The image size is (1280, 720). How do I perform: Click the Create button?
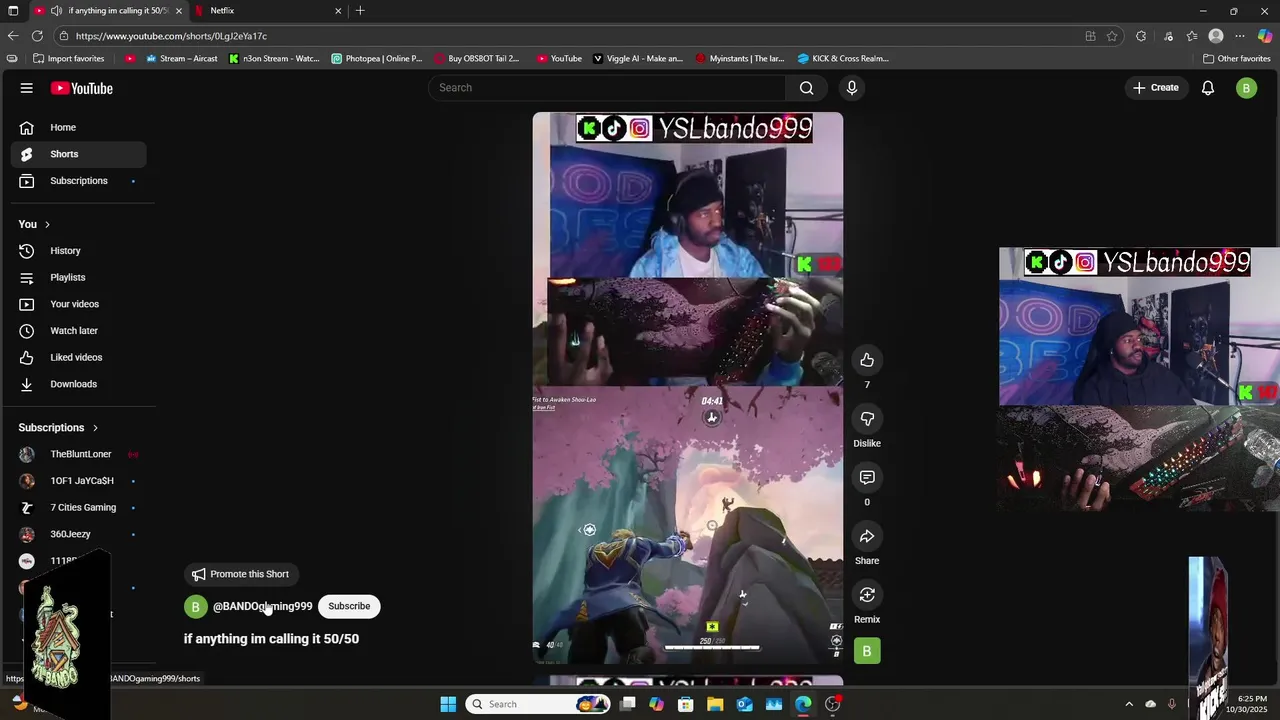point(1155,88)
